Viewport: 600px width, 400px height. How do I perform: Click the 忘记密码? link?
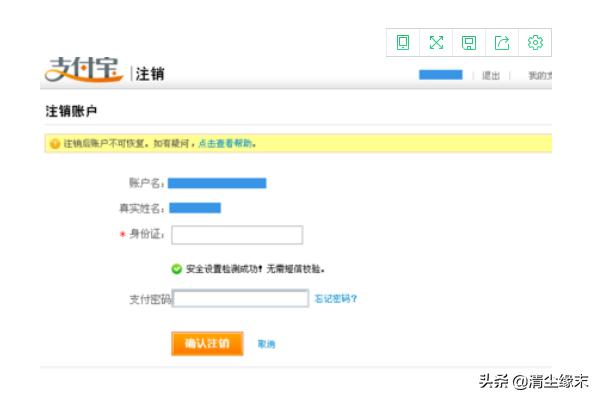(x=336, y=299)
